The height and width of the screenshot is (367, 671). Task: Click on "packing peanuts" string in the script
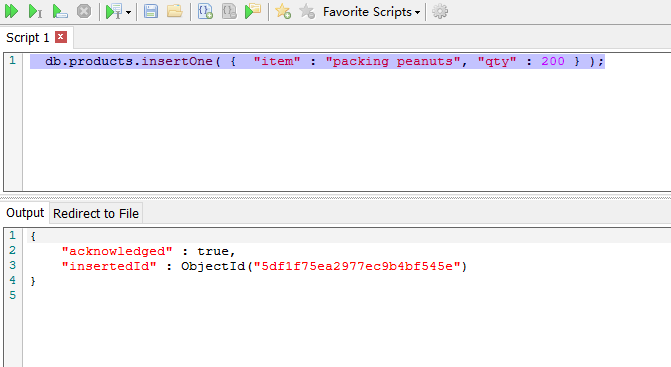(393, 62)
